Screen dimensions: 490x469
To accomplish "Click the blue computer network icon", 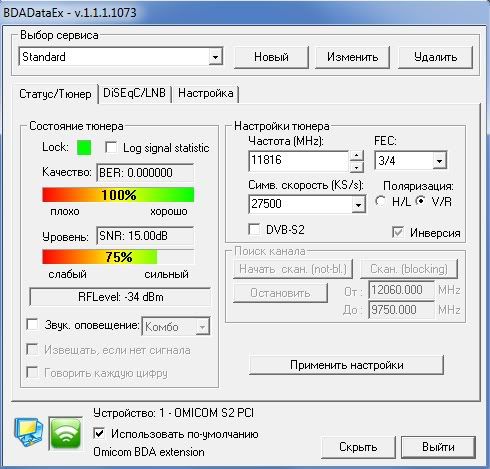I will (29, 432).
